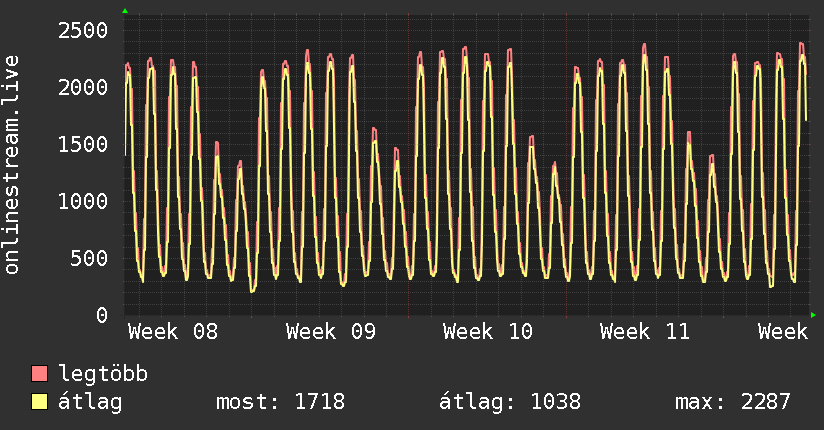Screen dimensions: 824x430
Task: Click the 'max: 2287' statistic
Action: (x=732, y=402)
